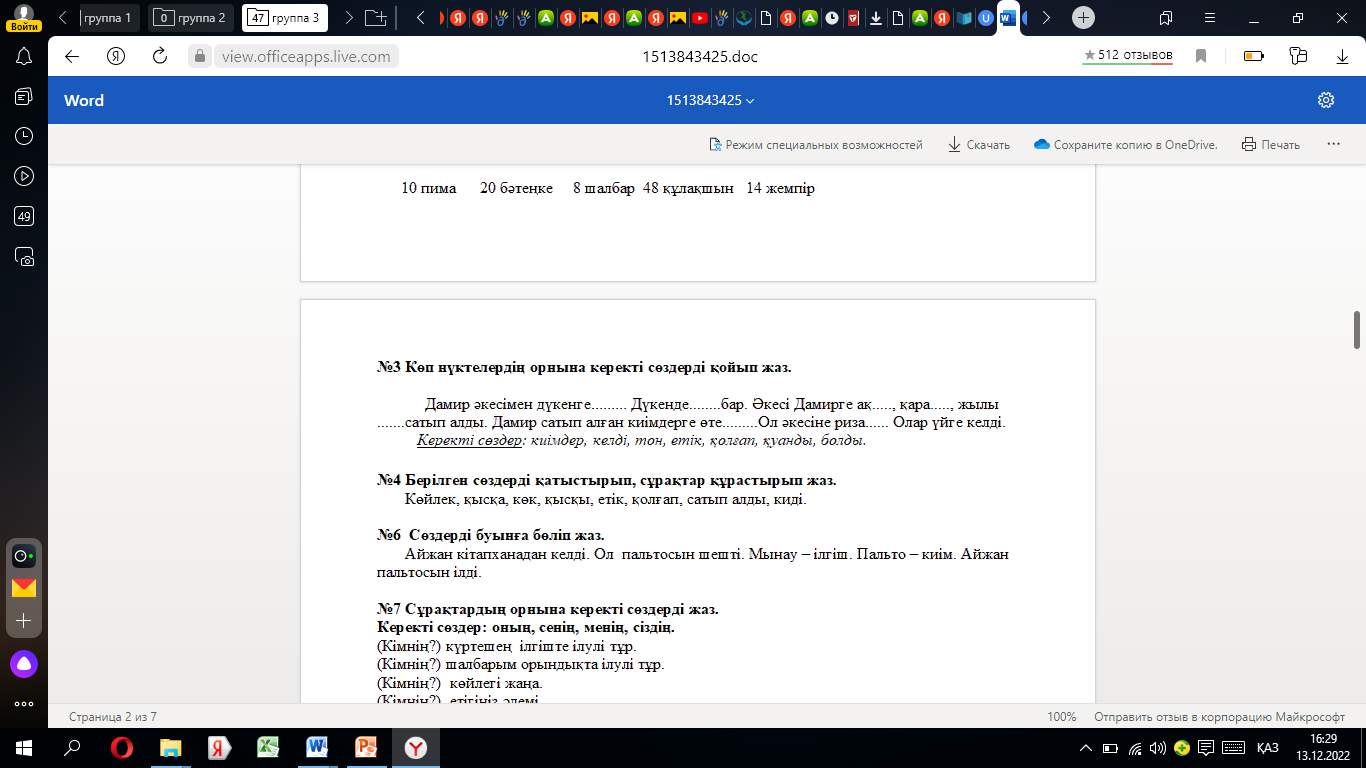Open PowerPoint from the taskbar
1366x768 pixels.
(366, 748)
